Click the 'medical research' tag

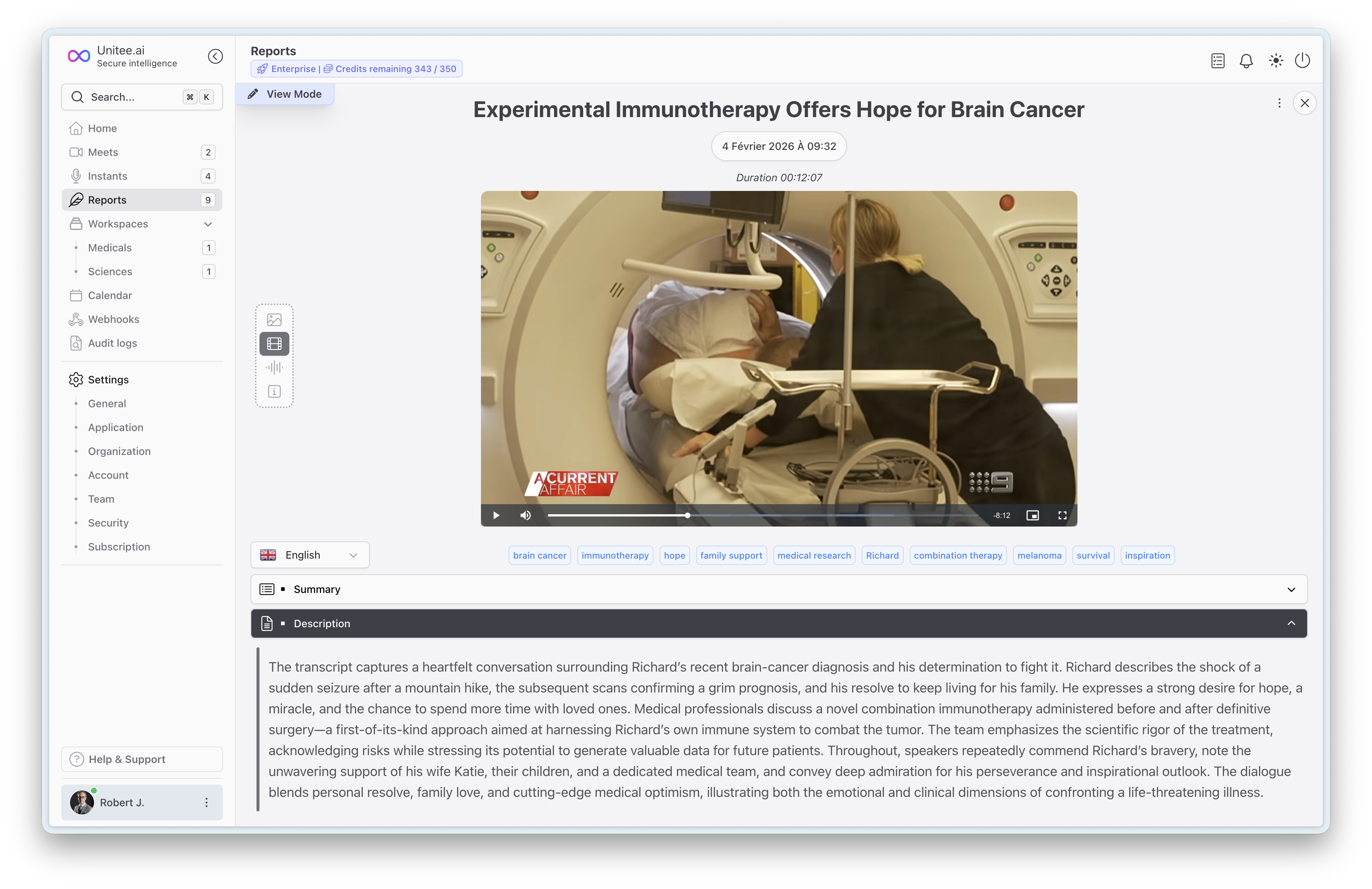(x=814, y=555)
